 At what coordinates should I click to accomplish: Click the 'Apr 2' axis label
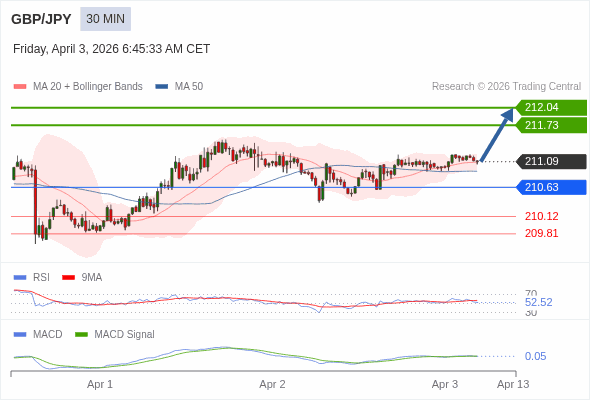tap(272, 385)
